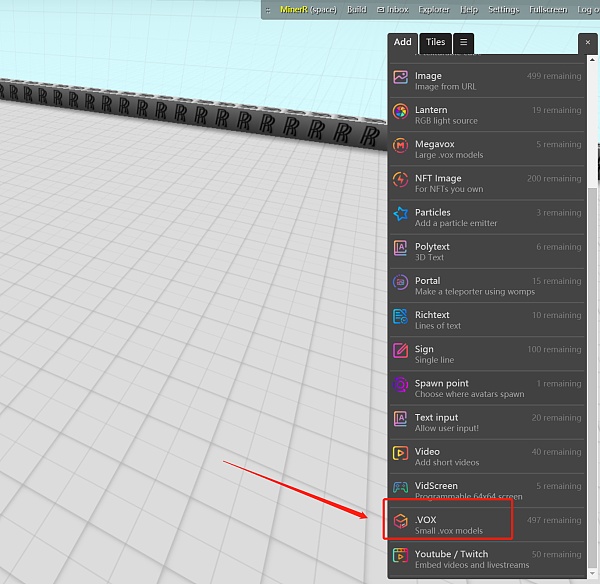The width and height of the screenshot is (600, 584).
Task: Add a short Video feature
Action: [487, 456]
